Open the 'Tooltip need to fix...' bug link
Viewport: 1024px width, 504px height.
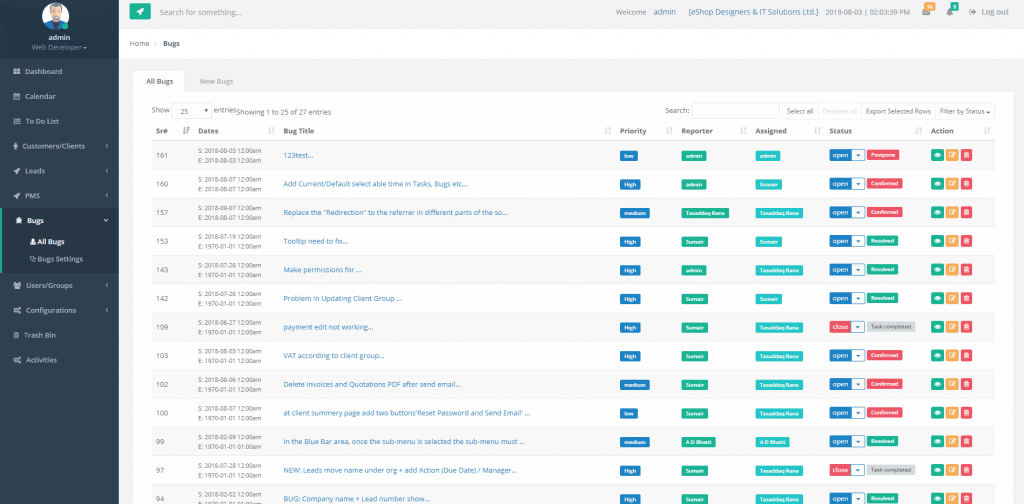pyautogui.click(x=316, y=241)
